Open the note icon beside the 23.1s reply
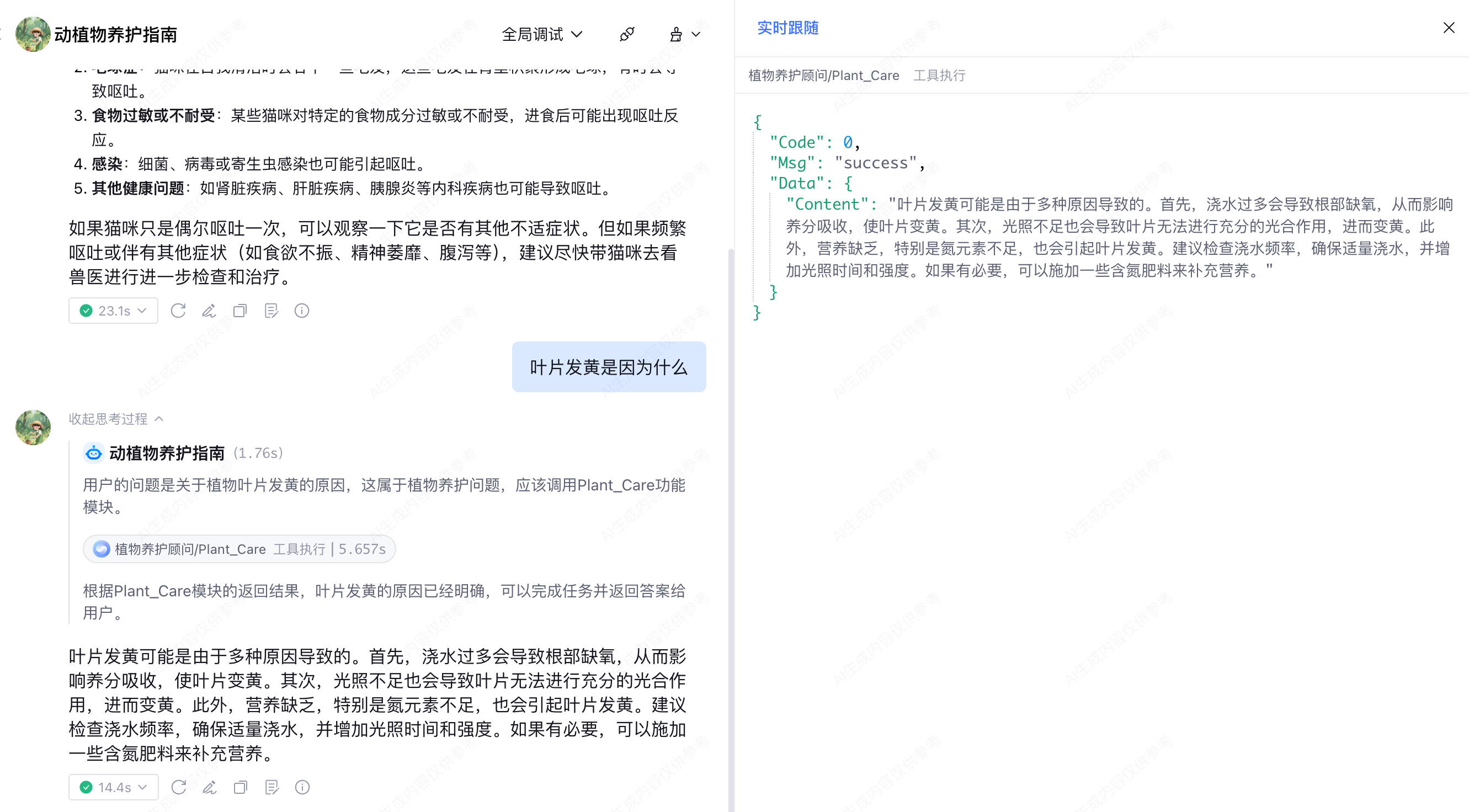 tap(271, 311)
